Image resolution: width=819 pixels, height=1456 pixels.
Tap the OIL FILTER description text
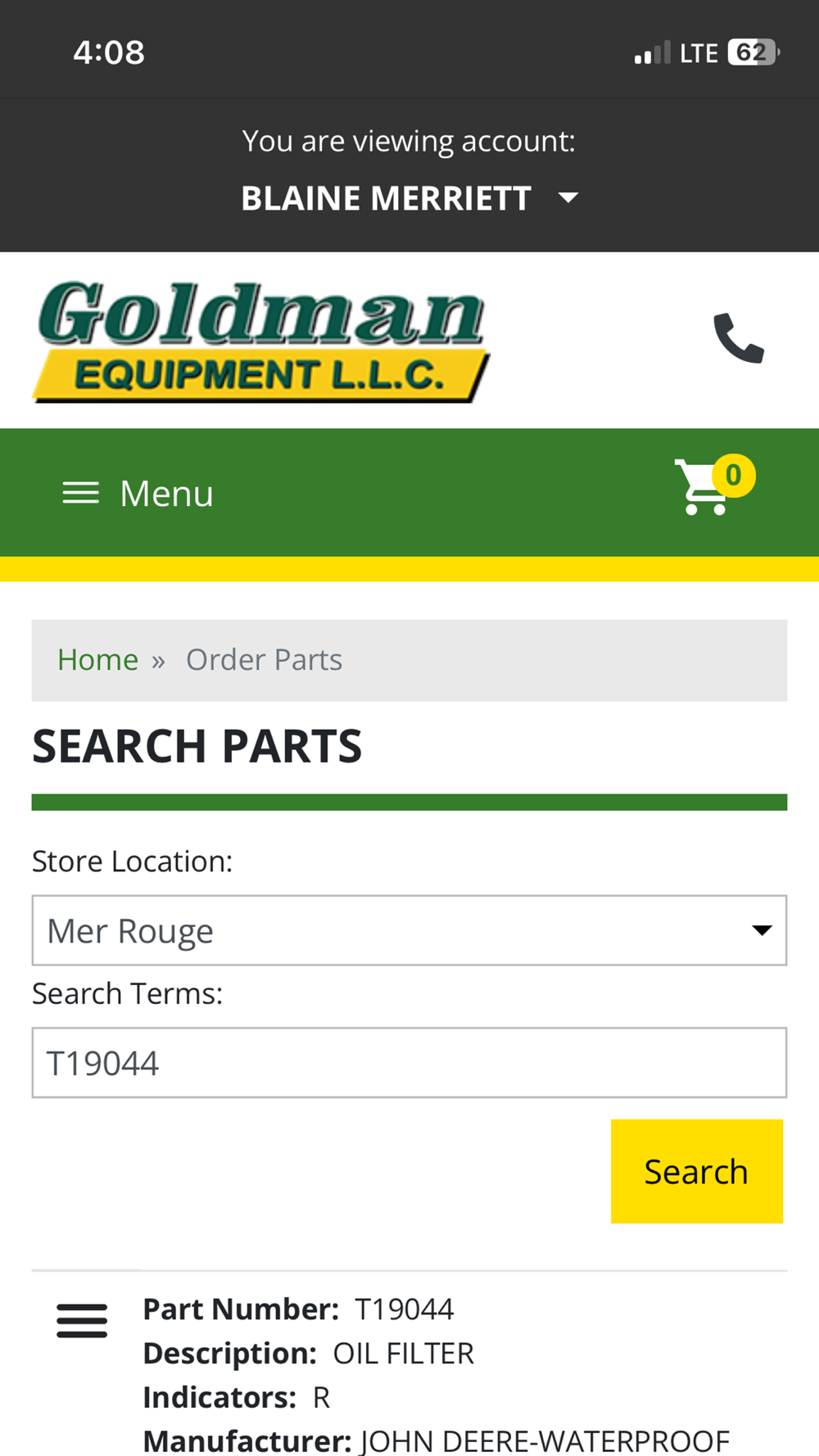(x=403, y=1353)
